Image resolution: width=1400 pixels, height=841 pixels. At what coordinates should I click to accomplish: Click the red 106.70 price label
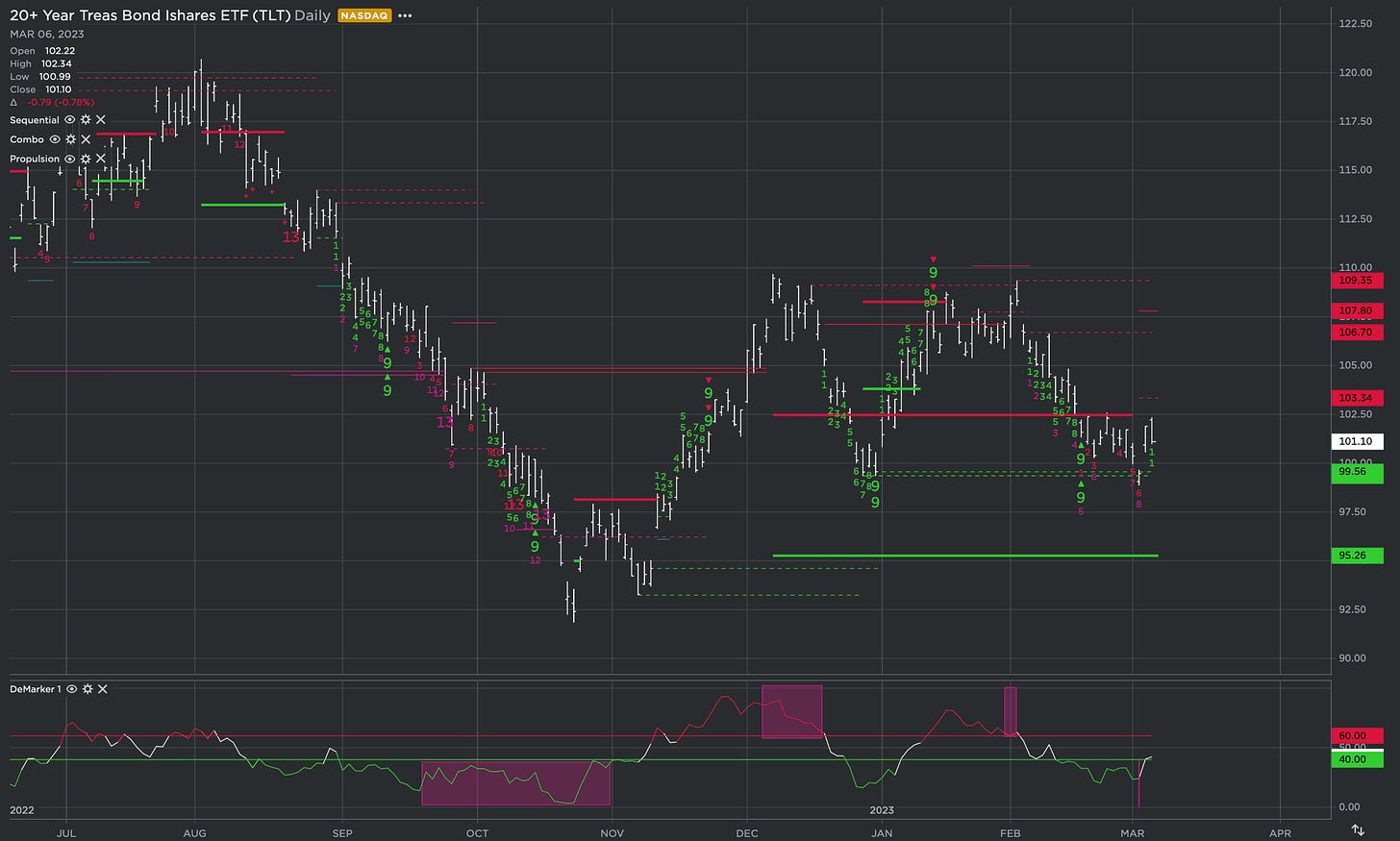[1355, 333]
